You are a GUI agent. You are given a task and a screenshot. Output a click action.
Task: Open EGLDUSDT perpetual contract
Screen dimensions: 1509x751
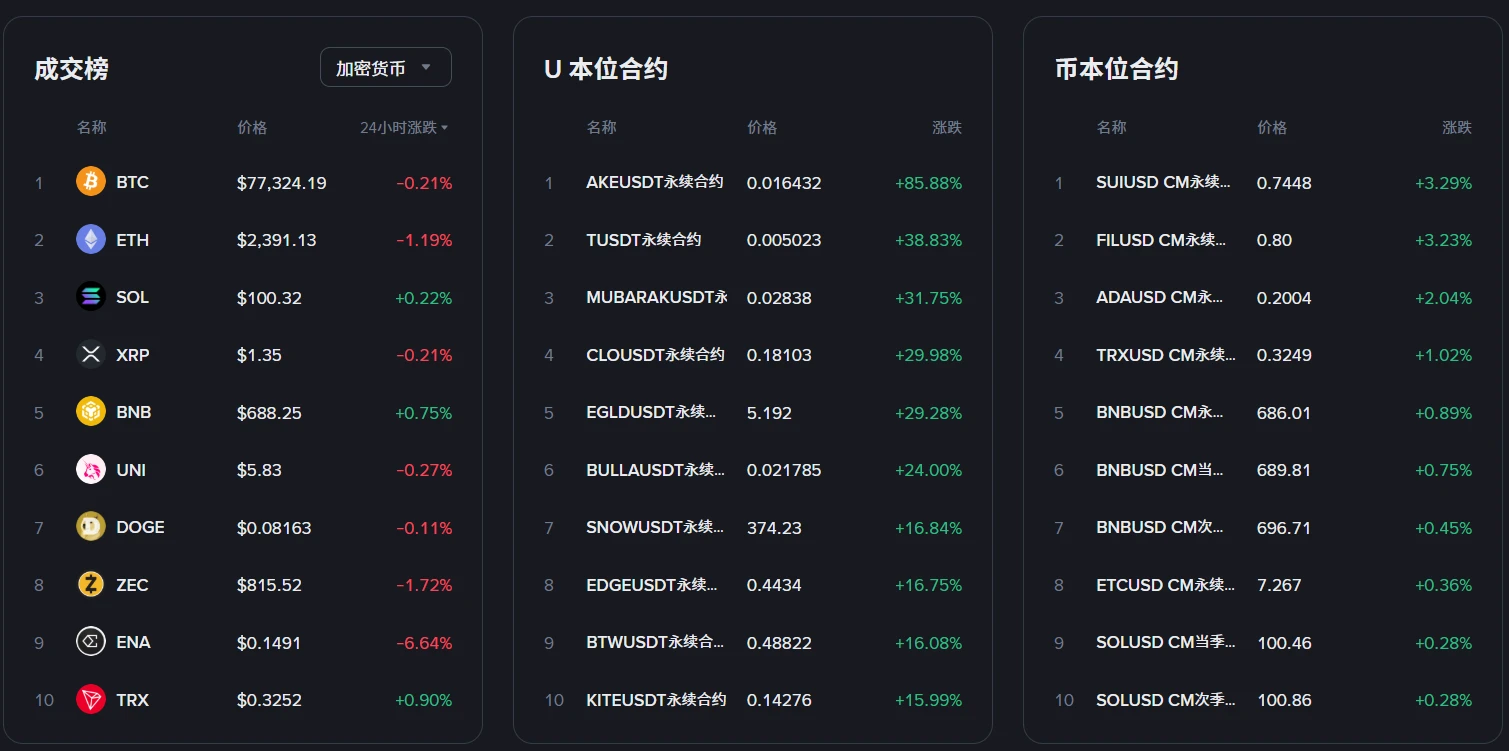652,413
